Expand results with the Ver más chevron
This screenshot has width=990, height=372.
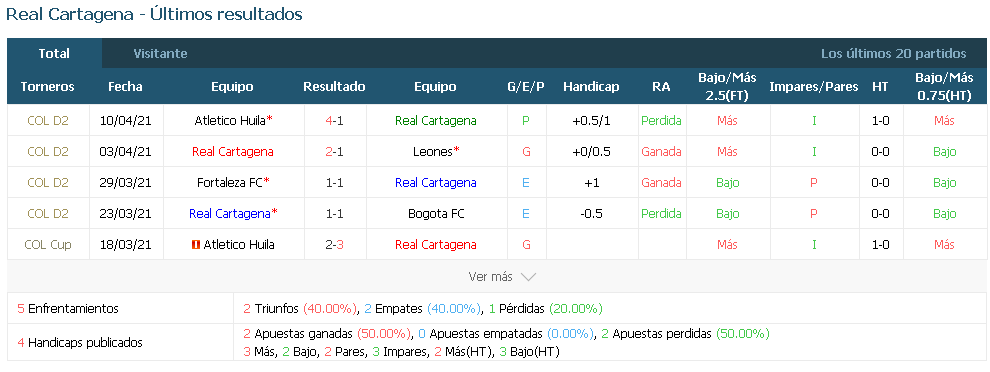(x=528, y=277)
